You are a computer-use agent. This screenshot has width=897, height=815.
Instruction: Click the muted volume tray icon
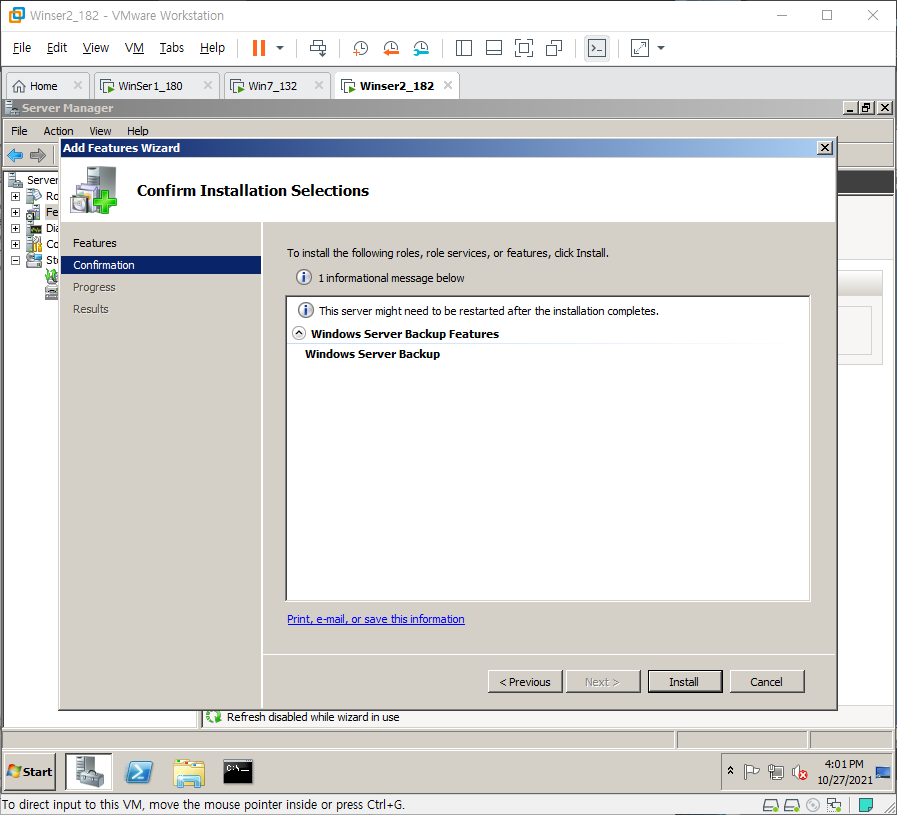point(800,773)
